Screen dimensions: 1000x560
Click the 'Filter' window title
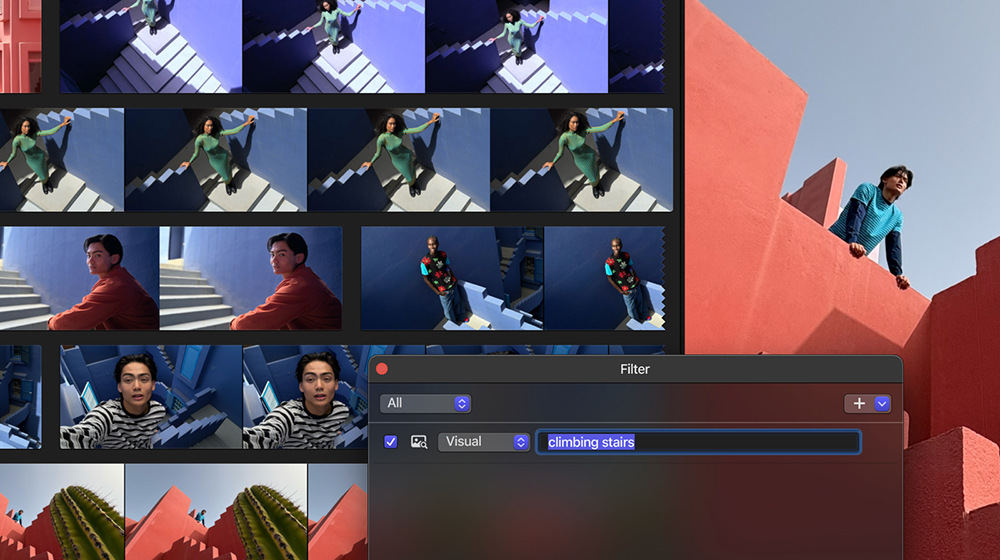635,369
